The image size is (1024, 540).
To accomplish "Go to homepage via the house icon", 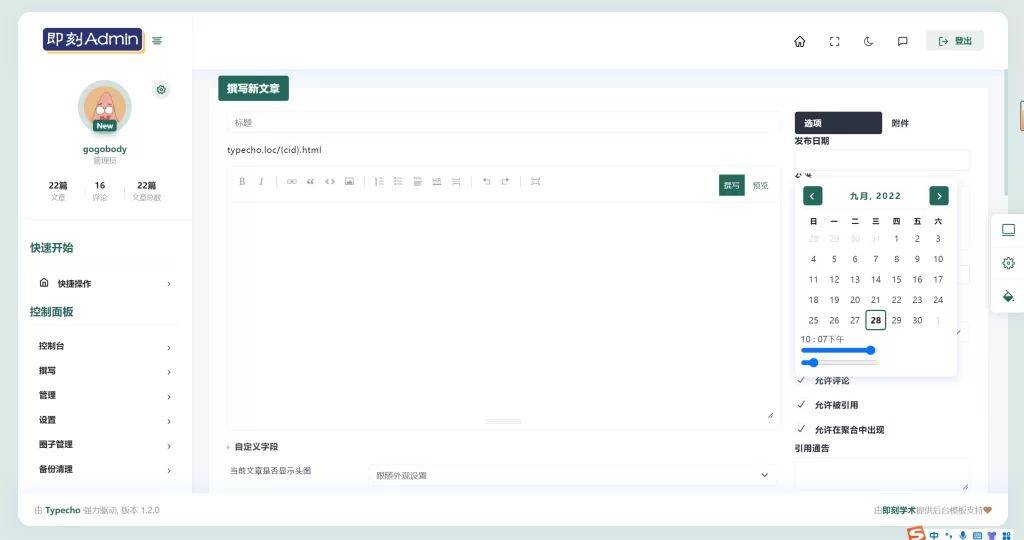I will (x=799, y=41).
